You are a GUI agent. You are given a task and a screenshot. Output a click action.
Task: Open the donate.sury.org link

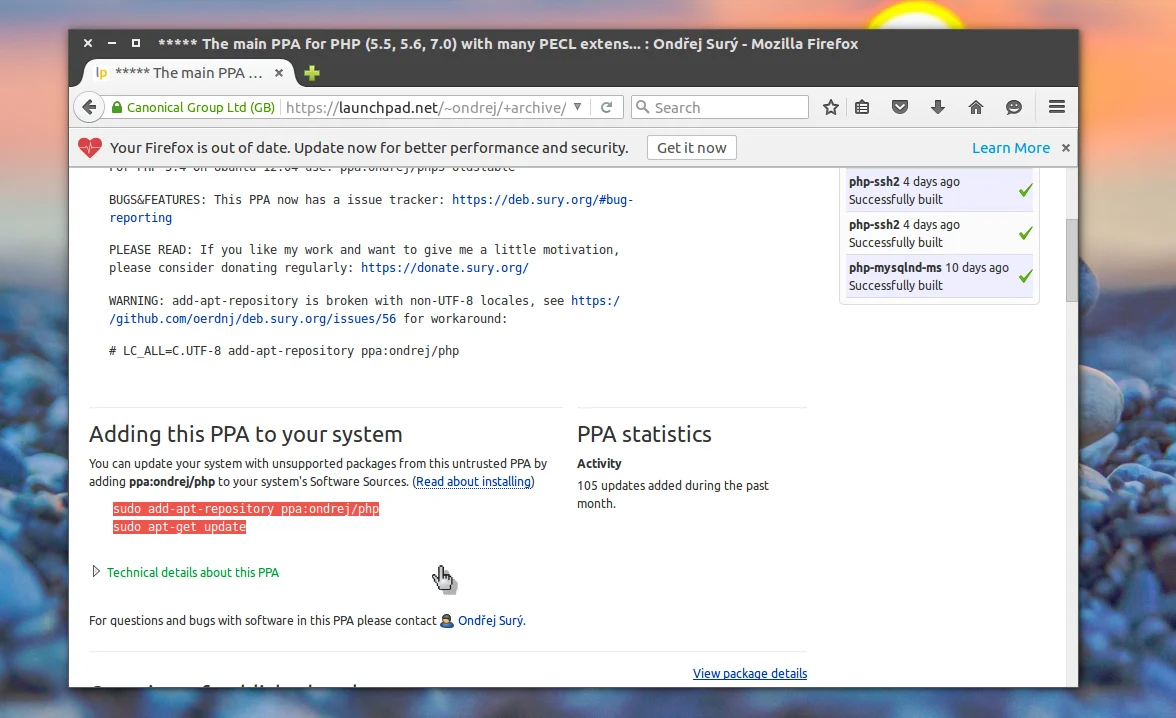pos(445,268)
